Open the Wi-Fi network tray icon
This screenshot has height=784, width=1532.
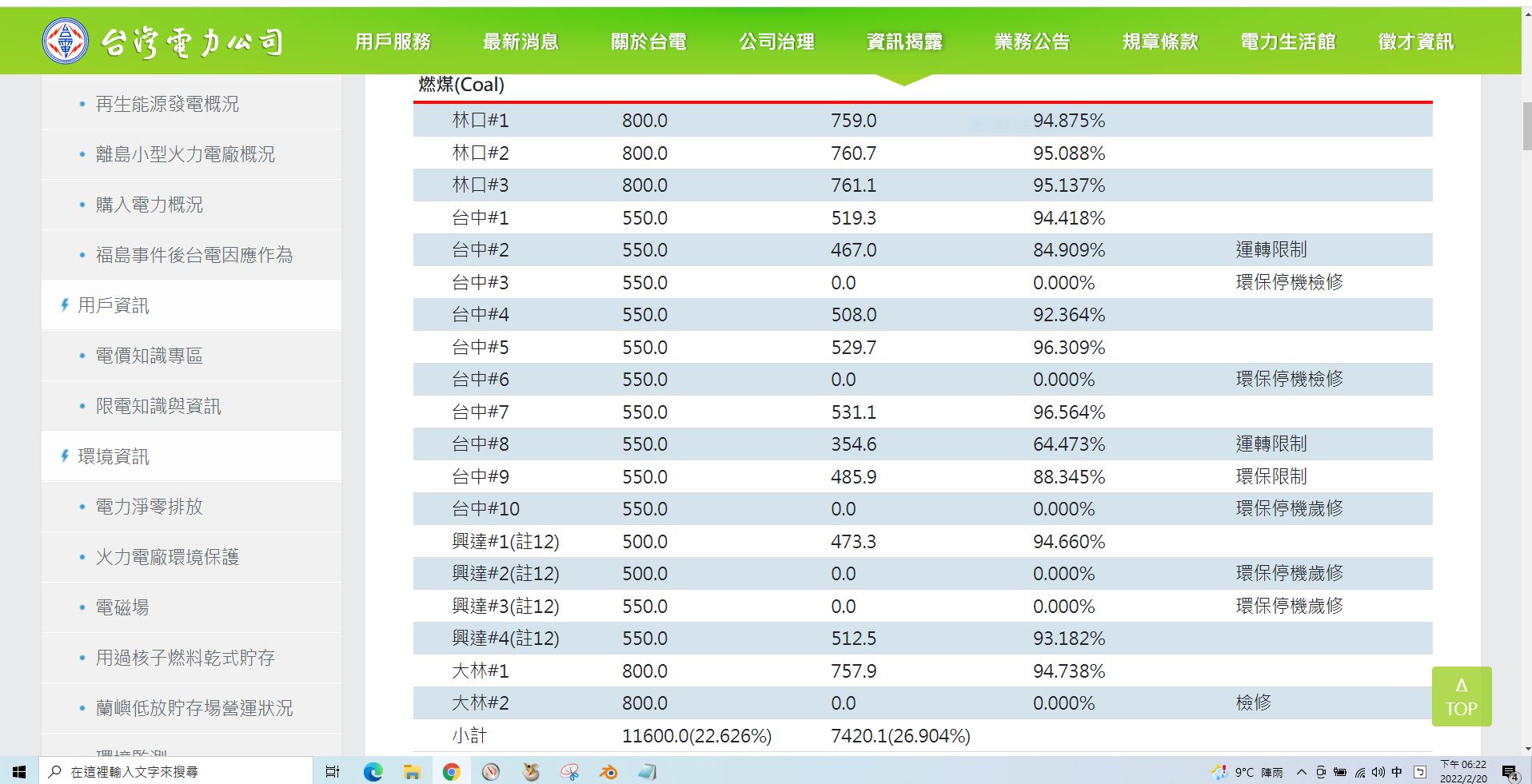click(1360, 772)
